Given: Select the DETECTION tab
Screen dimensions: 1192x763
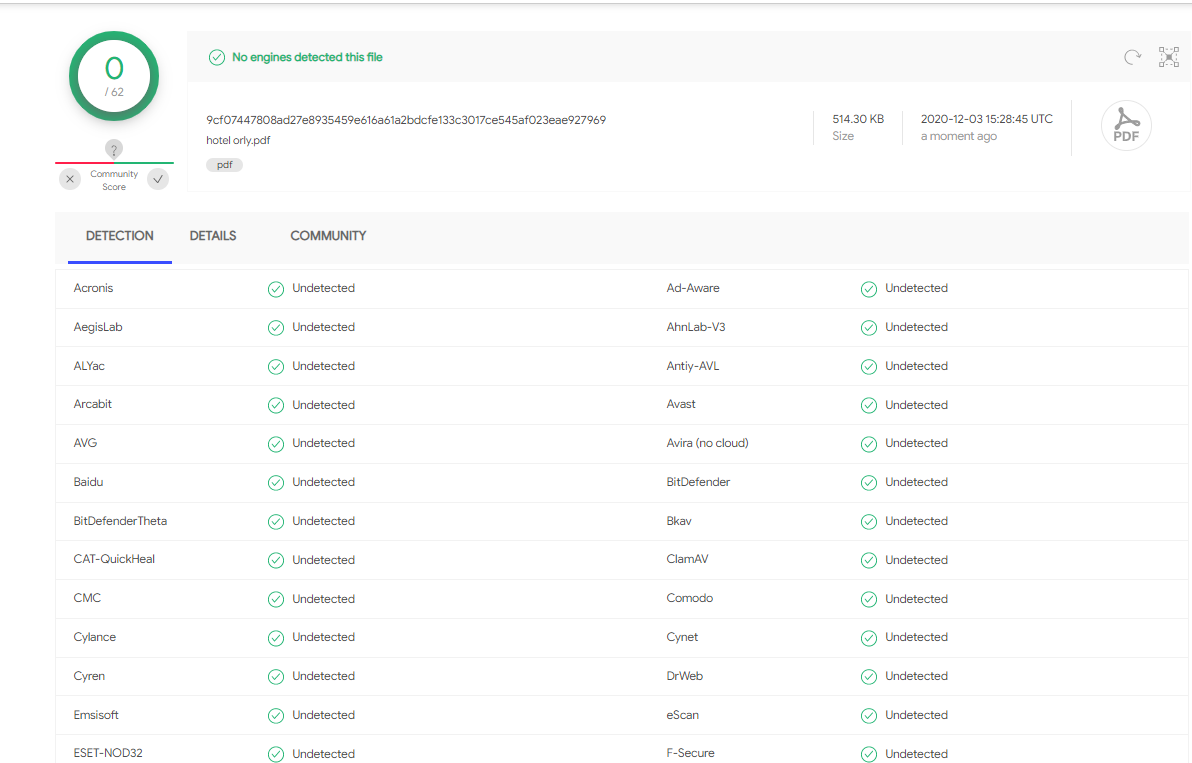Looking at the screenshot, I should (x=120, y=236).
